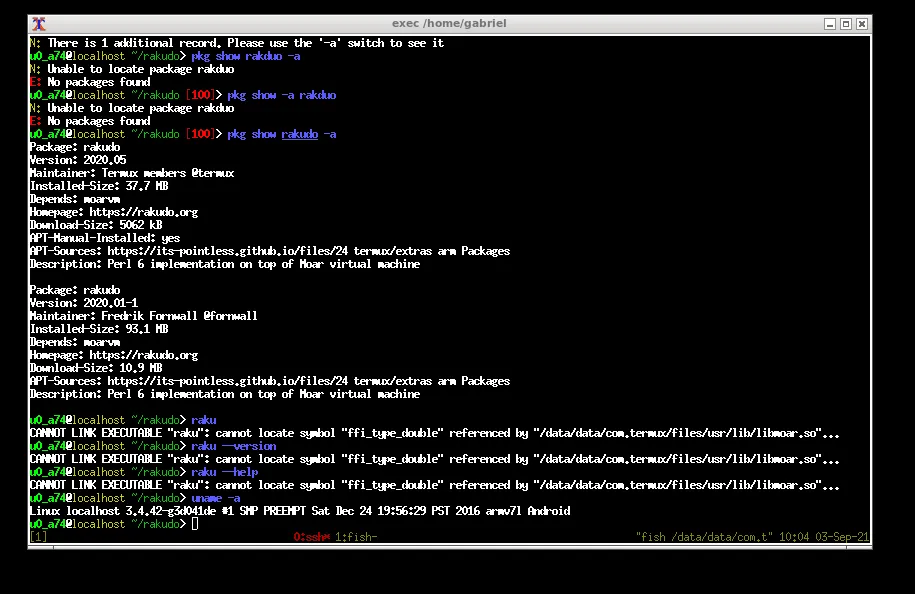The width and height of the screenshot is (915, 594).
Task: Click the command 'raku --version'
Action: [x=233, y=446]
